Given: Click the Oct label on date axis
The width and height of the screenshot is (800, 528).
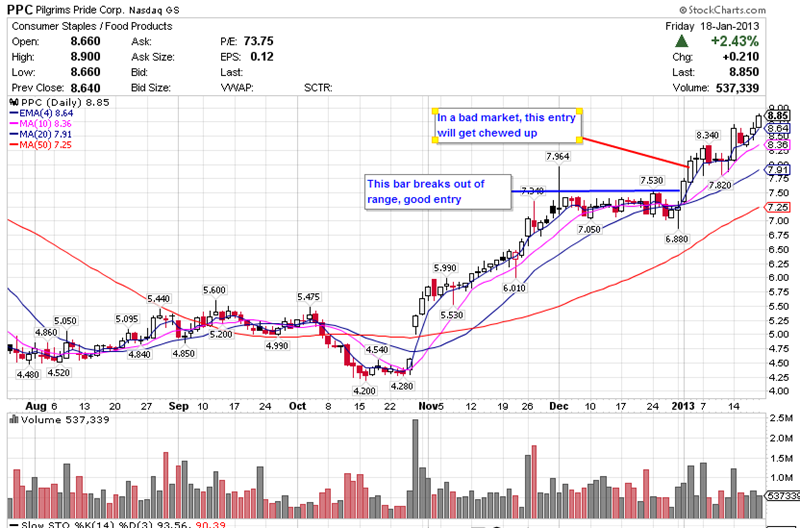Looking at the screenshot, I should [297, 406].
